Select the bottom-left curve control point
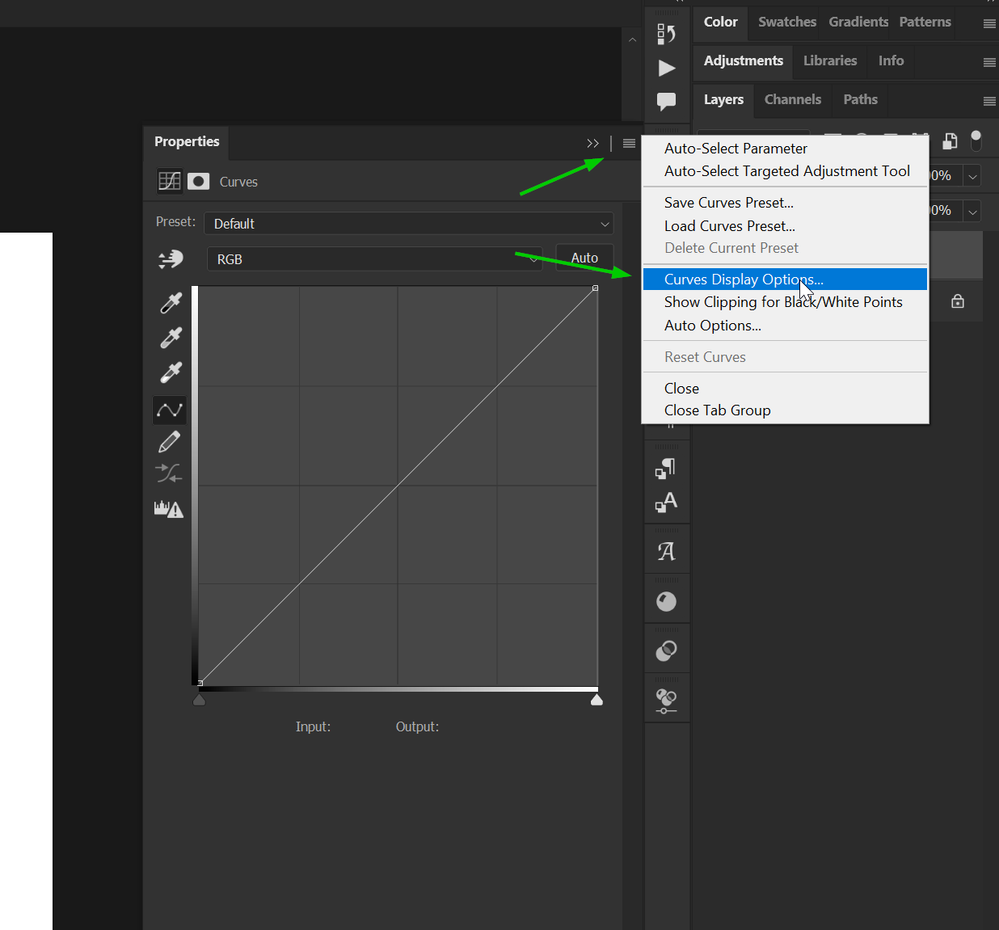This screenshot has height=930, width=999. [200, 682]
